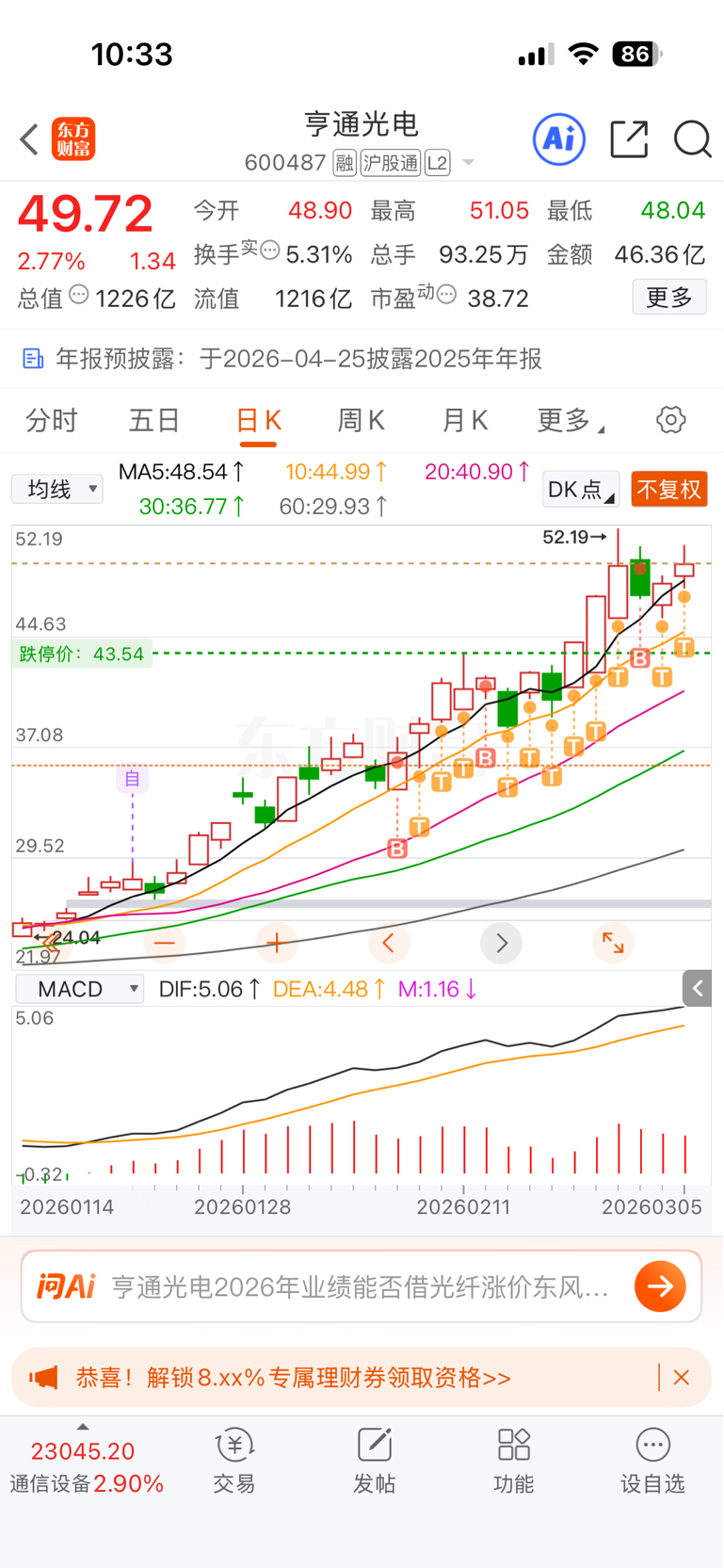Open the 功能 functions icon
724x1568 pixels.
(x=514, y=1462)
